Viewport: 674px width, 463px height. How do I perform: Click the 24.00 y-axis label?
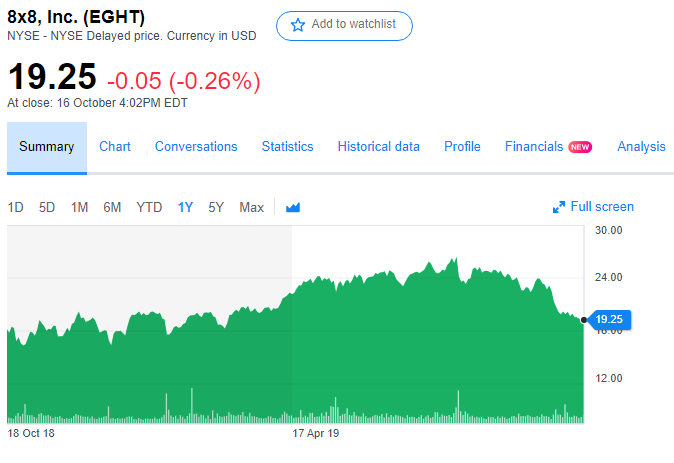click(x=609, y=277)
